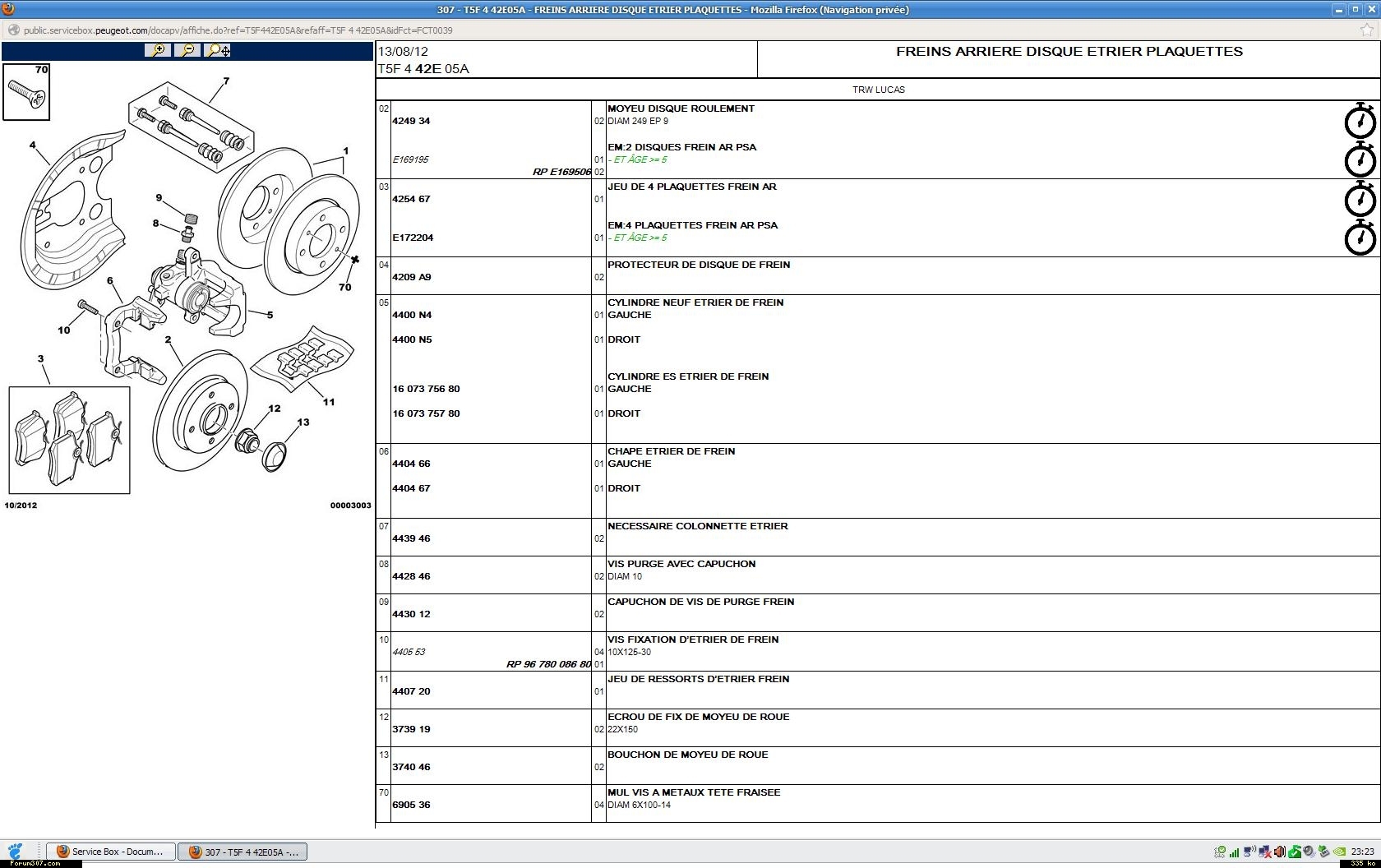Select part number 16 073 756 80
The image size is (1381, 868).
pyautogui.click(x=426, y=389)
